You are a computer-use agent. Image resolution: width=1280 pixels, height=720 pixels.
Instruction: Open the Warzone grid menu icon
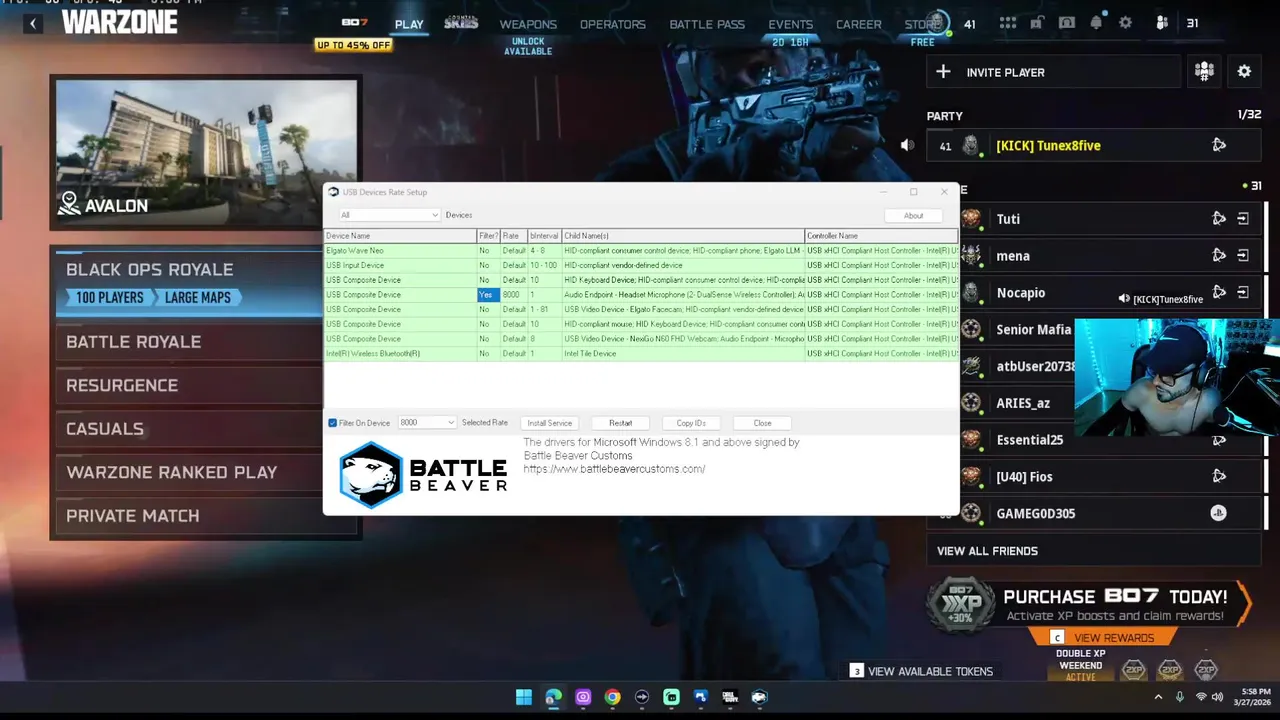pyautogui.click(x=1007, y=23)
